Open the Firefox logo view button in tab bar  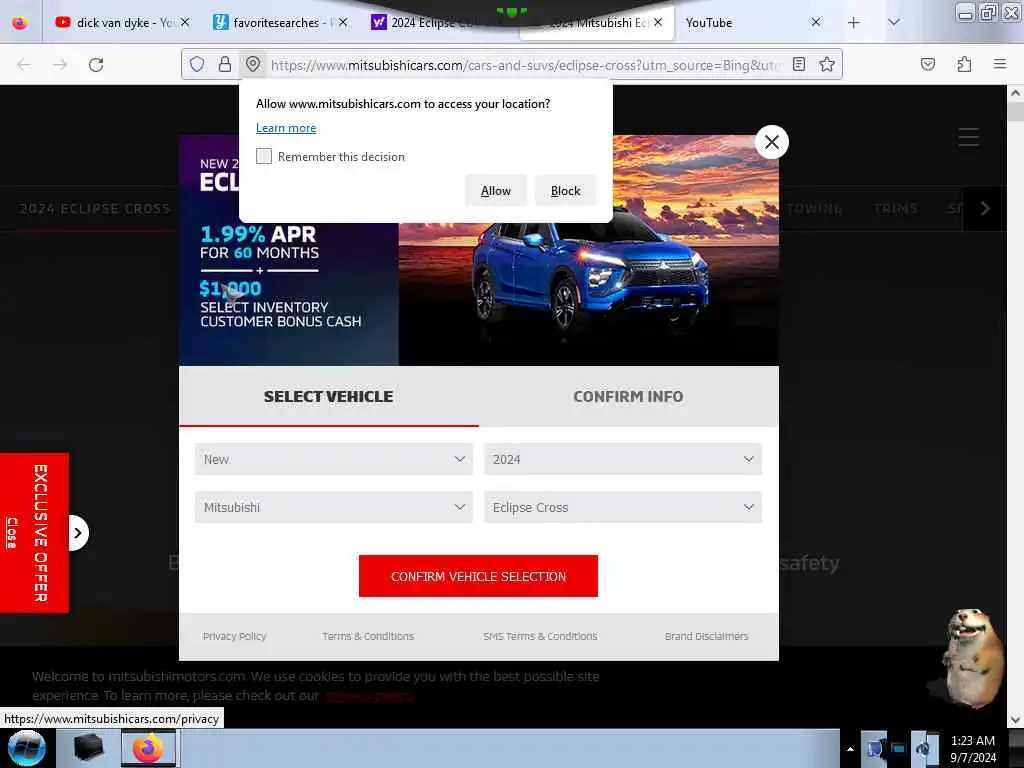(20, 23)
